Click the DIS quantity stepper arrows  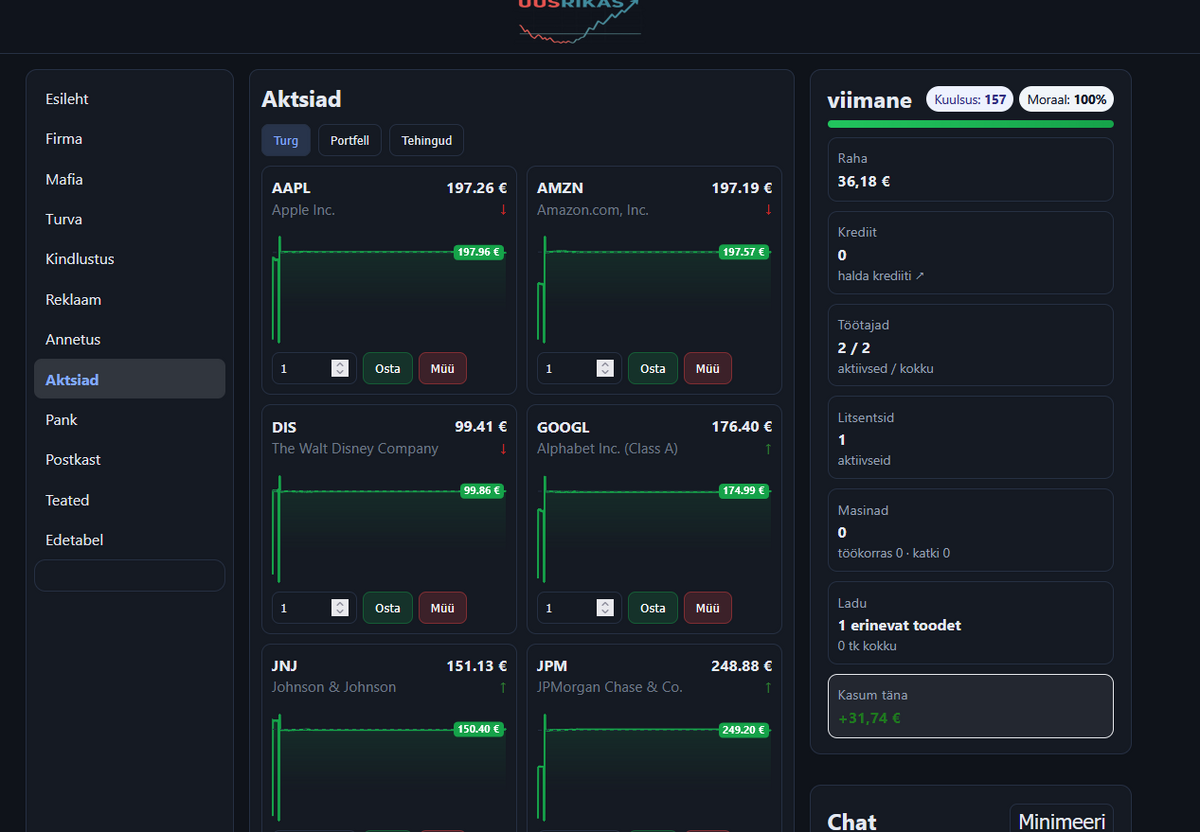pos(340,607)
